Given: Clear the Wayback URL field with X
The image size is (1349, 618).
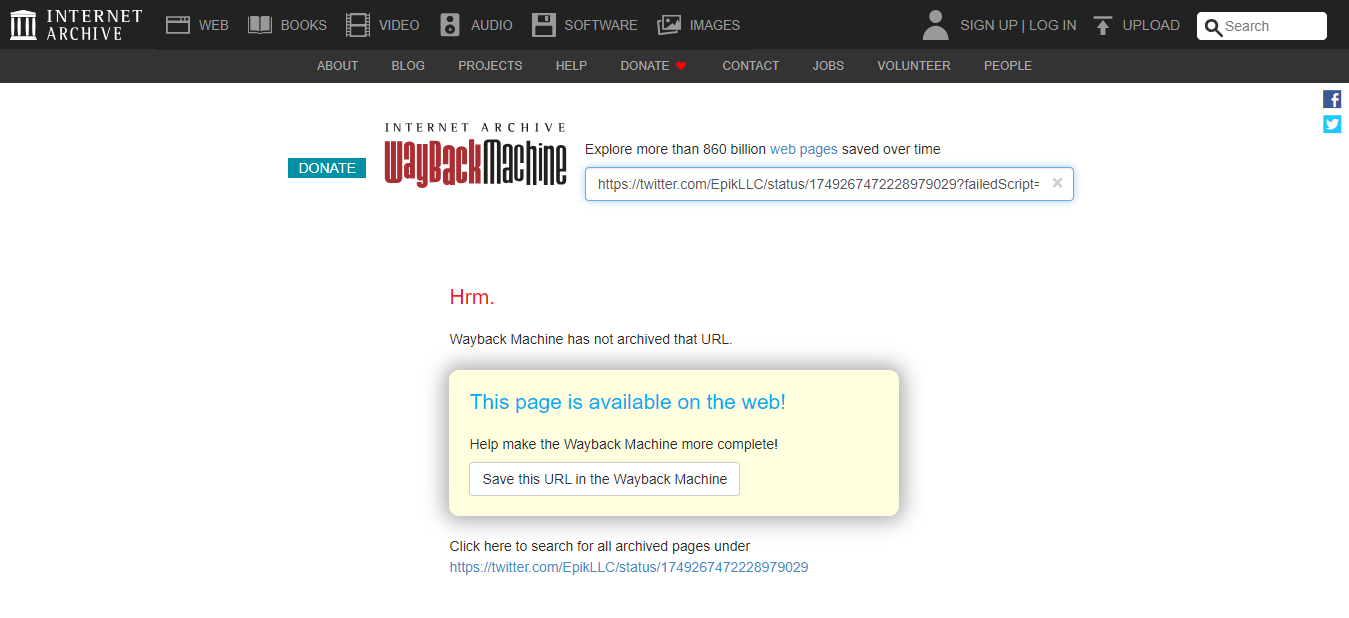Looking at the screenshot, I should 1057,183.
